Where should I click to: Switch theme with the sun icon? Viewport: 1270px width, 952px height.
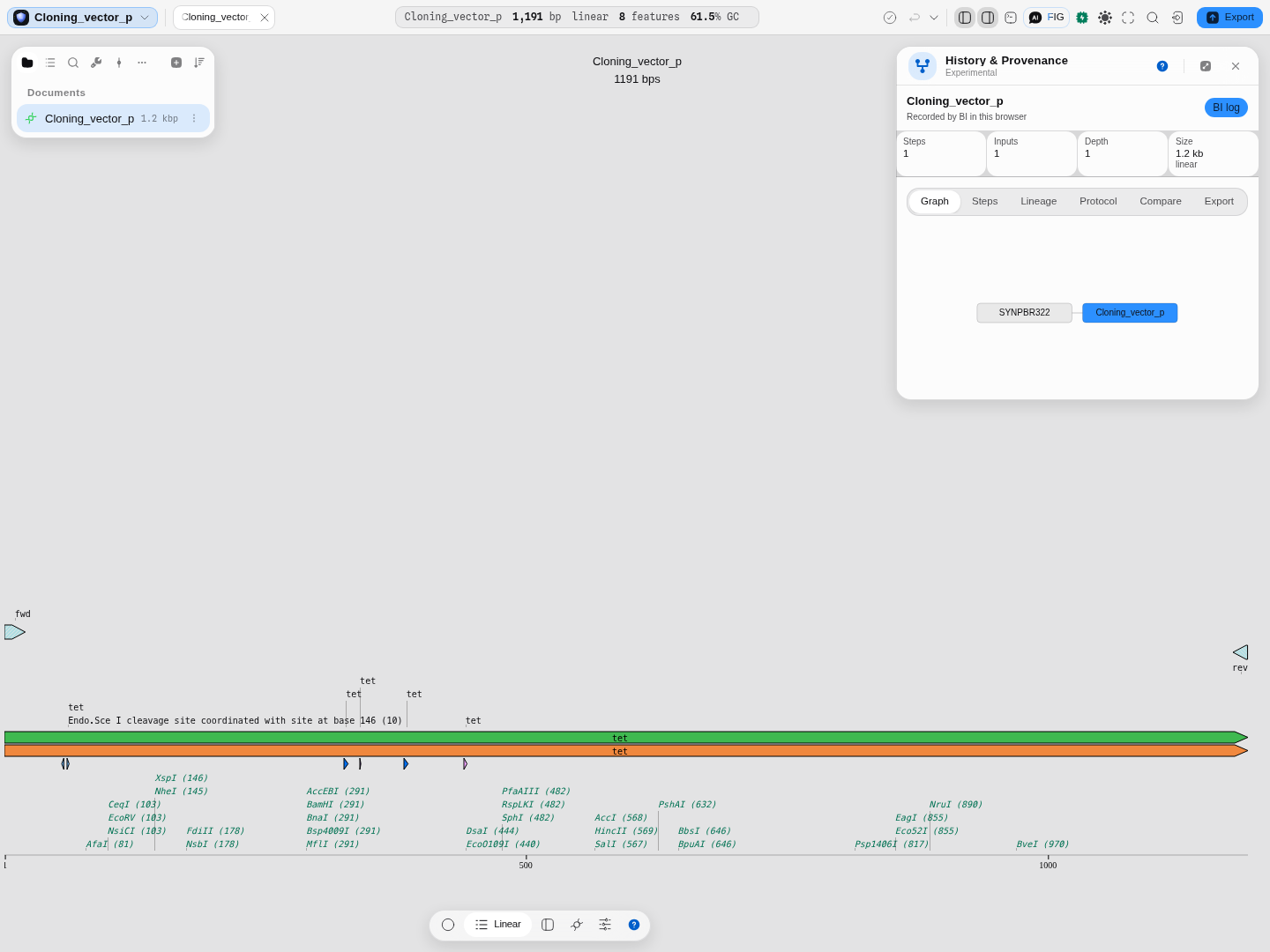[x=1105, y=18]
